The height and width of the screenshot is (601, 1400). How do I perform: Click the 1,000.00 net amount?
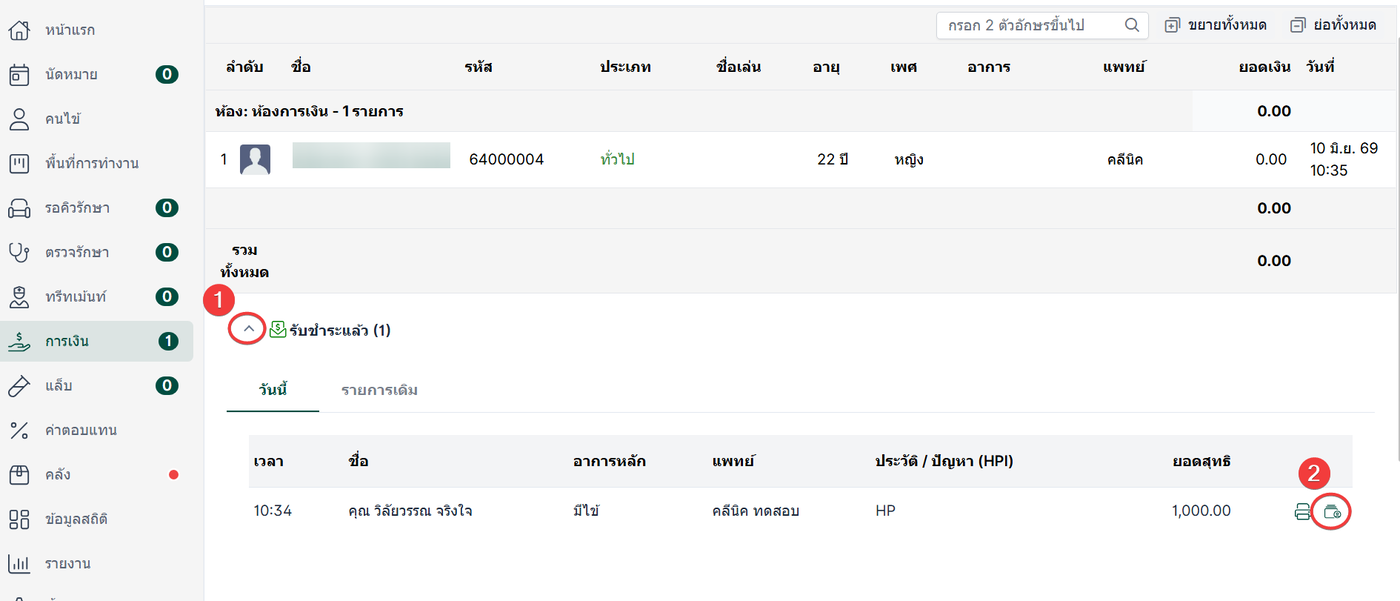[x=1201, y=511]
